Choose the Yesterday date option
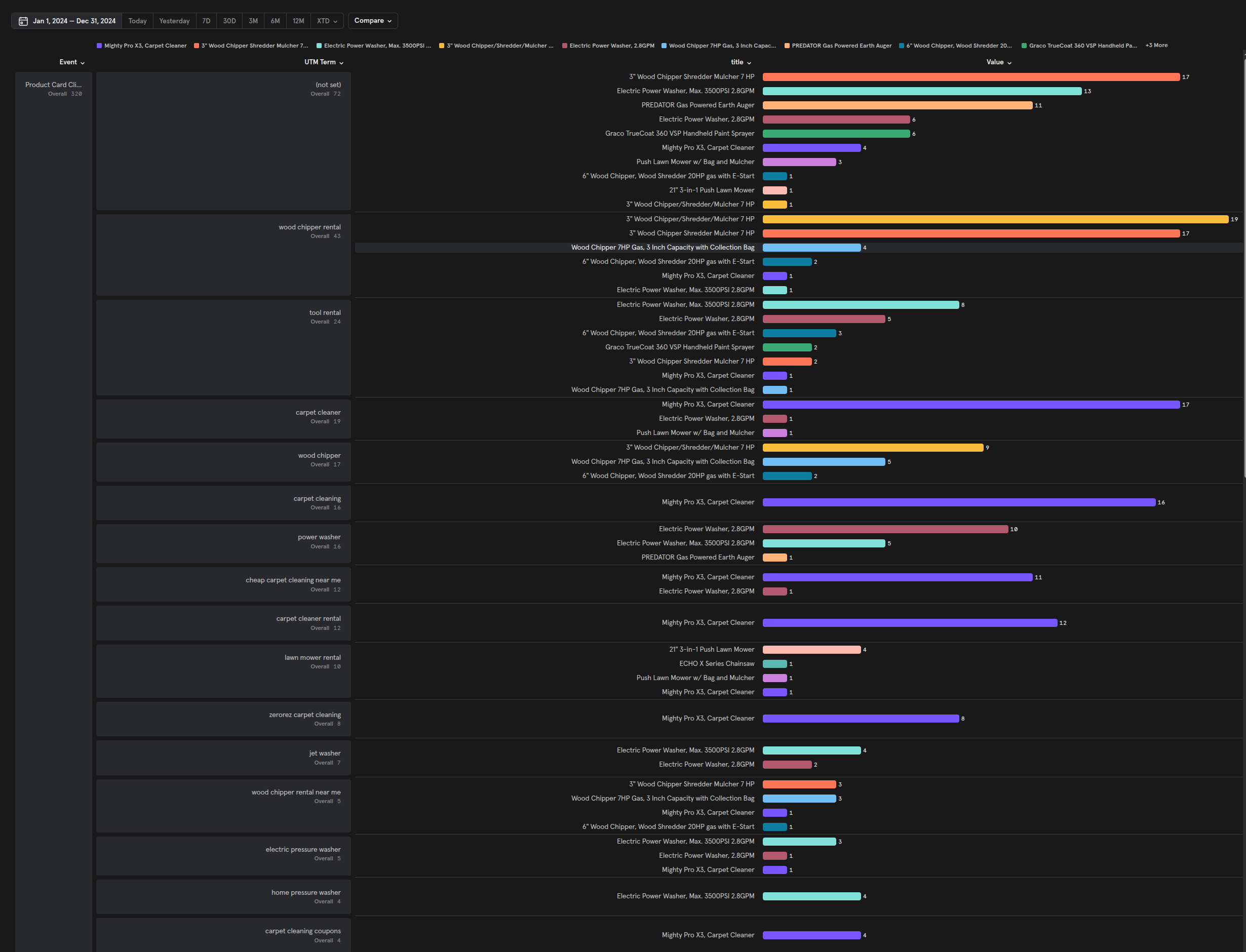This screenshot has width=1246, height=952. pos(174,21)
